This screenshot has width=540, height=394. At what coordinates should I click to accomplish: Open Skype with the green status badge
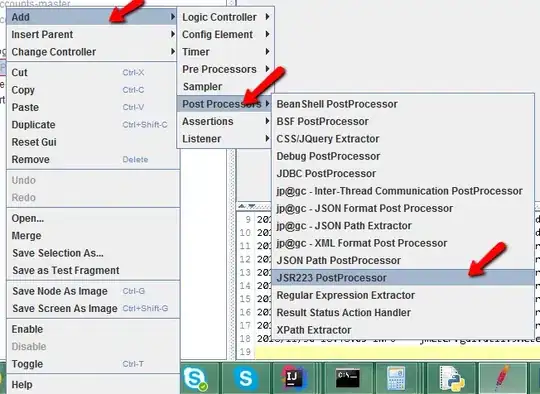point(195,378)
